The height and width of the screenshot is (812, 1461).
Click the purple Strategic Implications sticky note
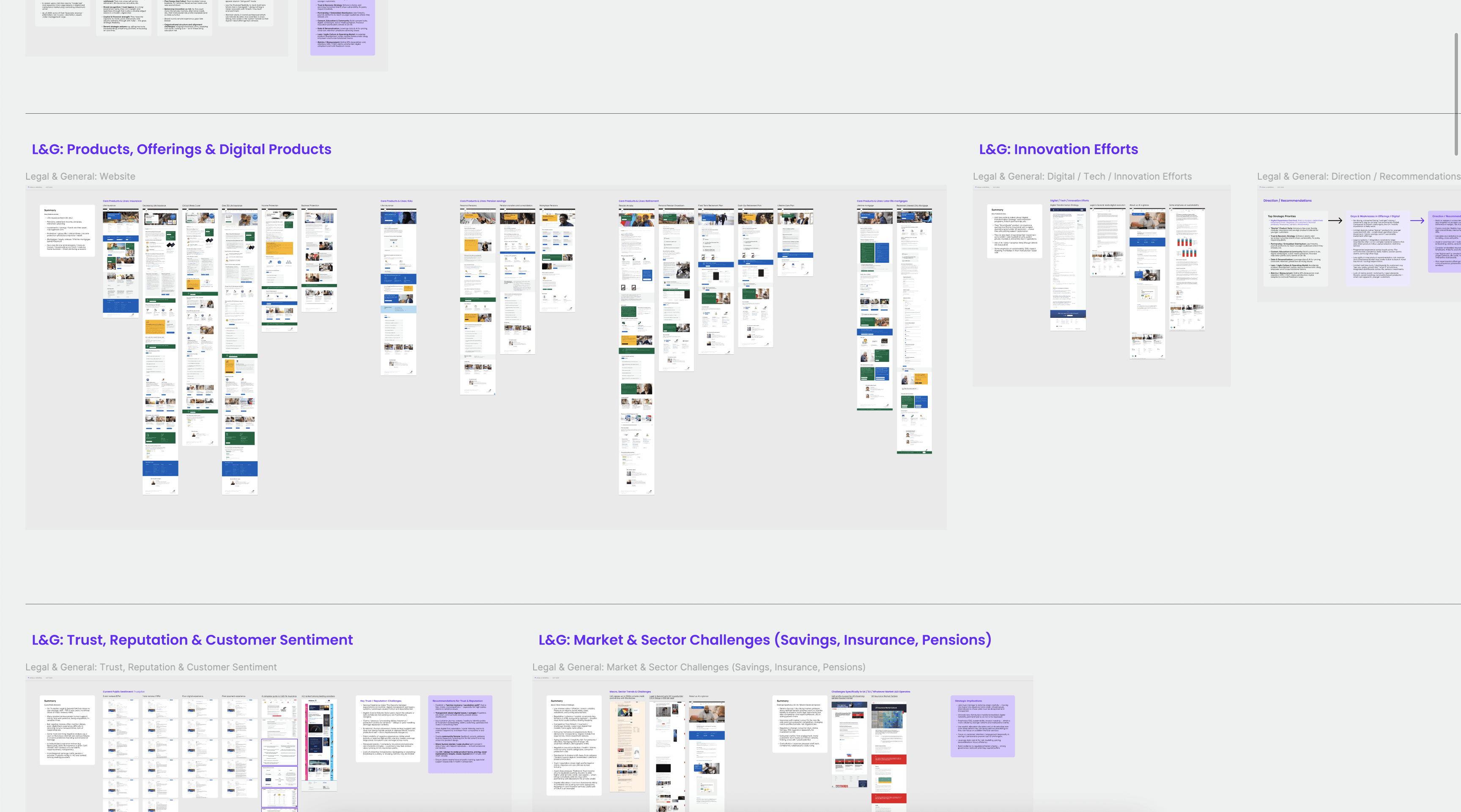coord(982,726)
